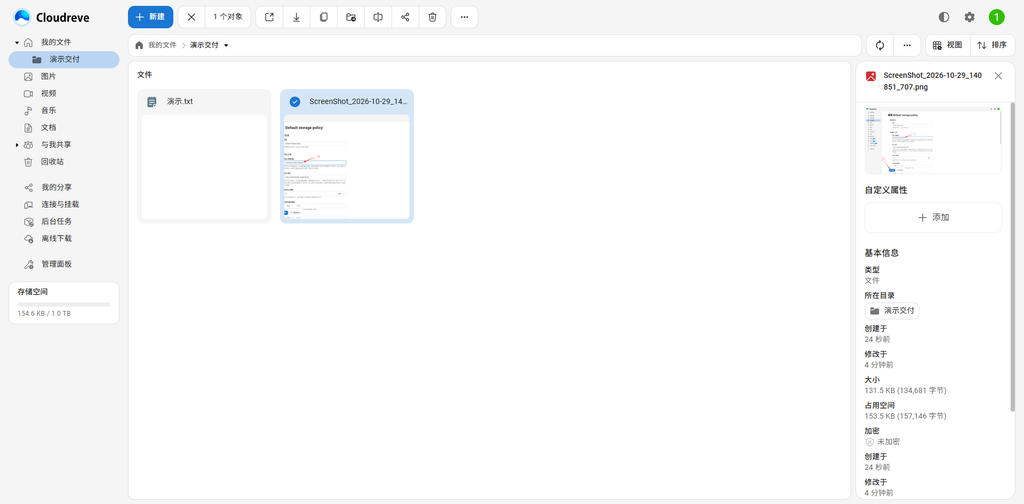
Task: Open the 排序 sort menu
Action: click(x=992, y=45)
